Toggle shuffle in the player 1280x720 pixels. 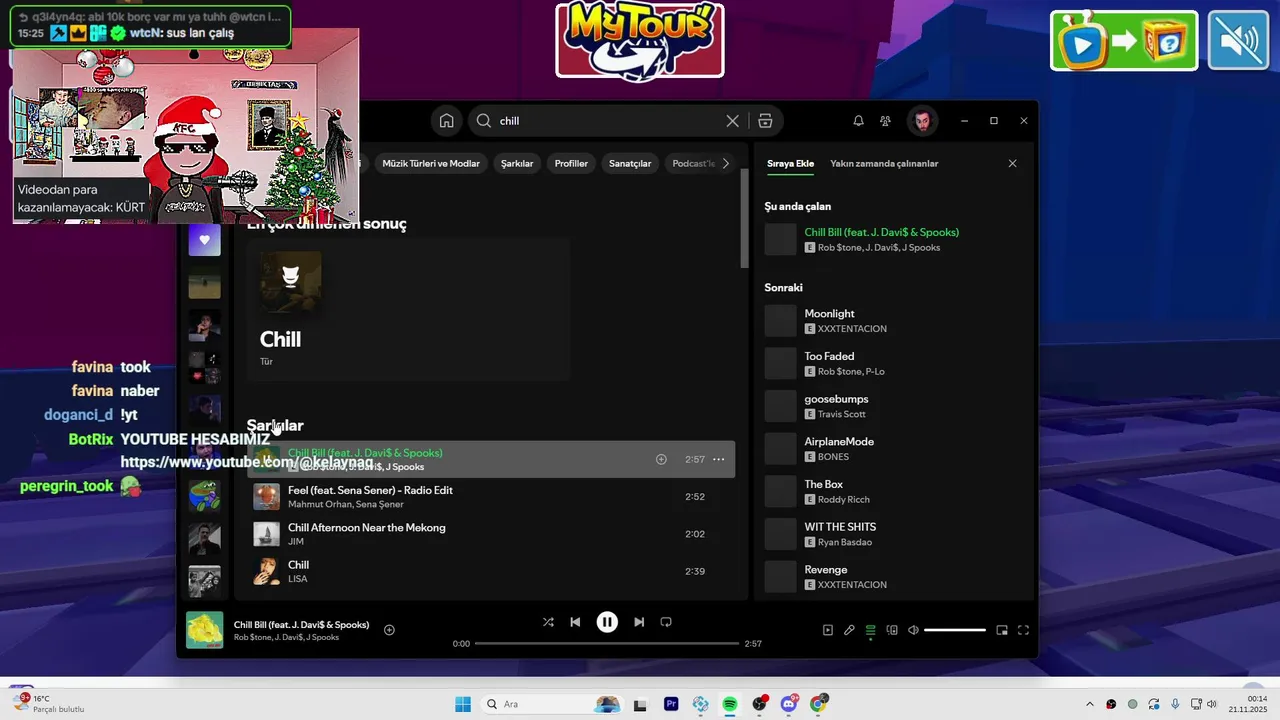[548, 622]
